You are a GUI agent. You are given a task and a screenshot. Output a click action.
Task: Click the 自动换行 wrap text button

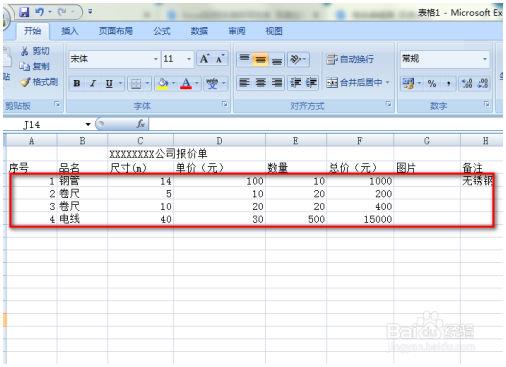(350, 59)
